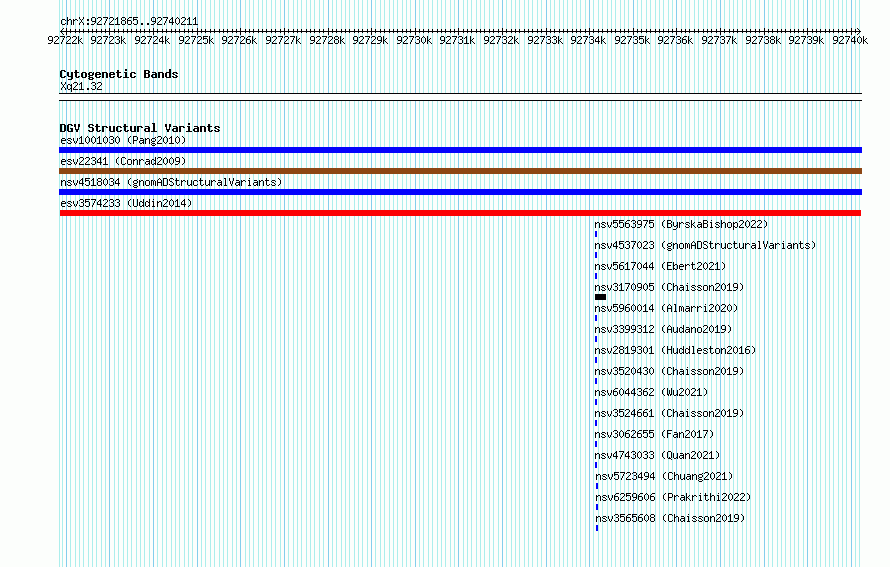Screen dimensions: 890x567
Task: Select the blue bar under nsv4518034
Action: [x=460, y=192]
